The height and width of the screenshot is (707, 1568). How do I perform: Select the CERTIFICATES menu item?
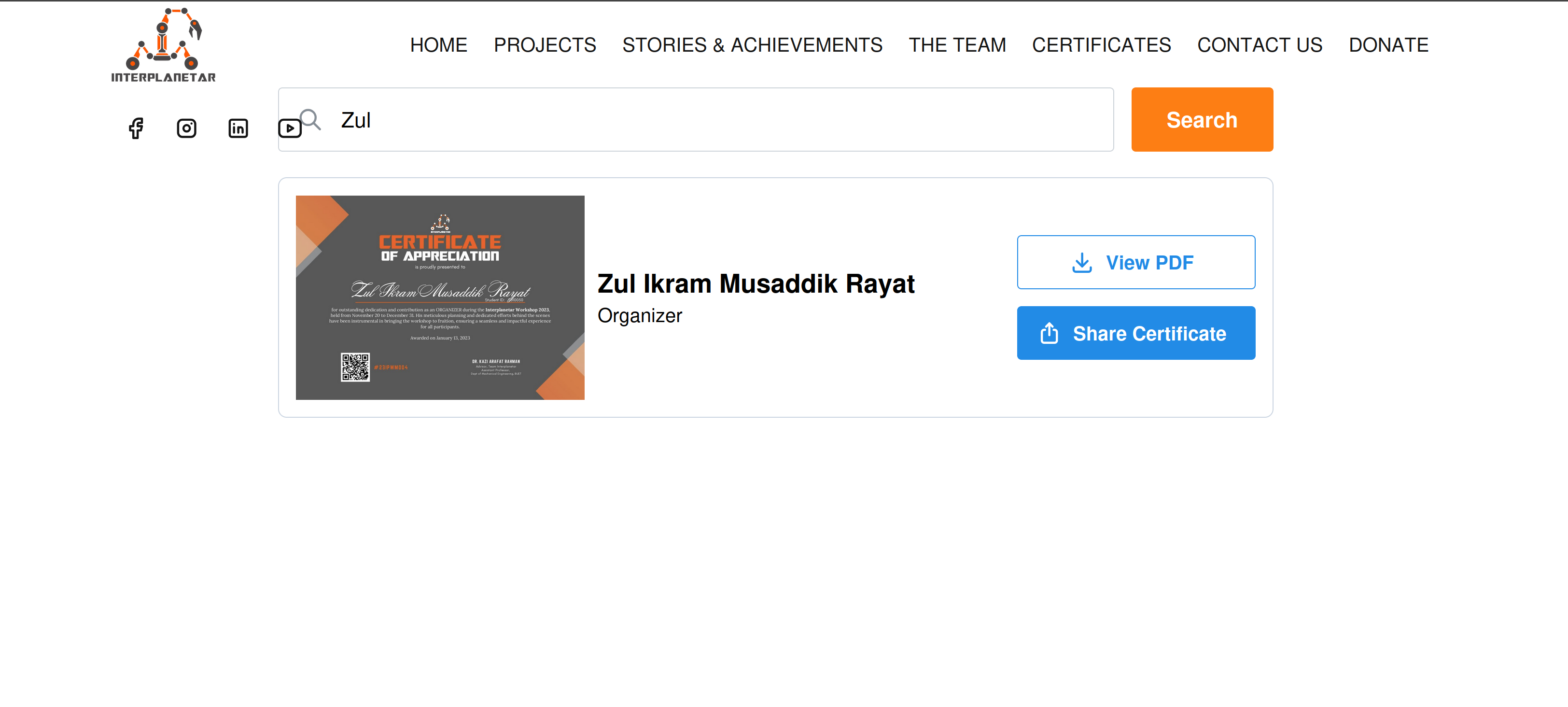click(x=1101, y=45)
